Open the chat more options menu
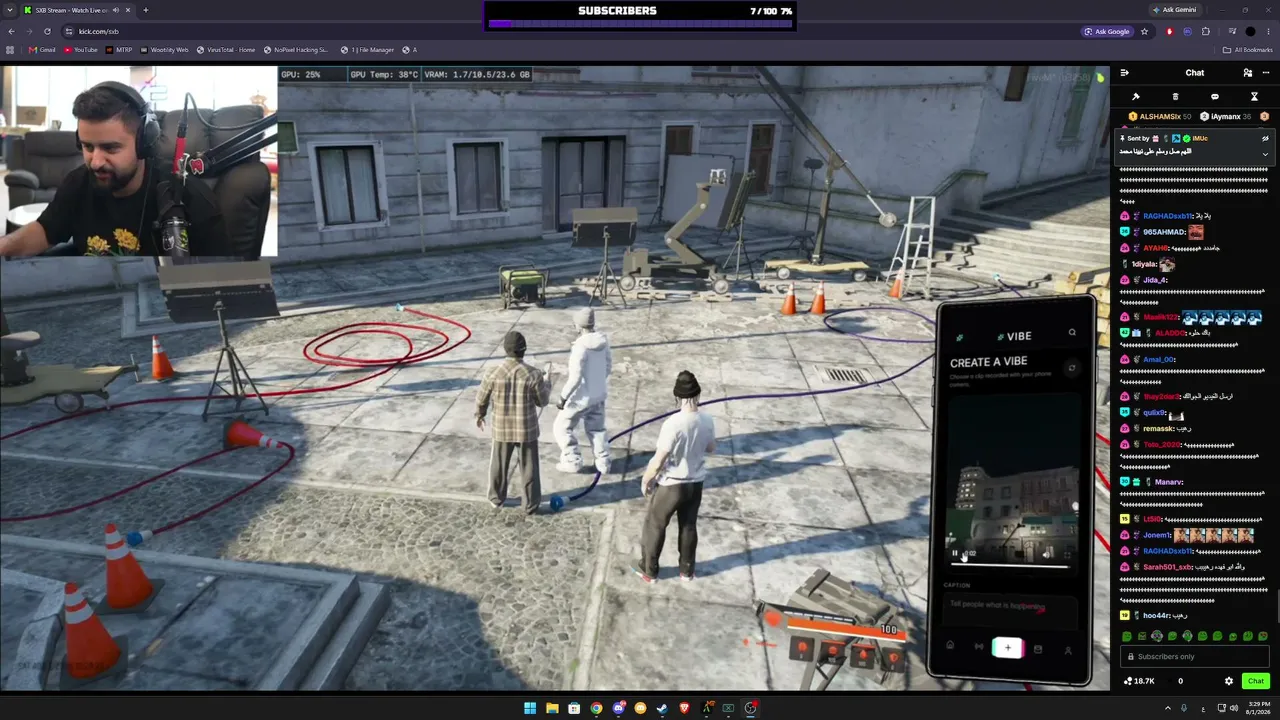This screenshot has height=720, width=1280. pyautogui.click(x=1267, y=73)
